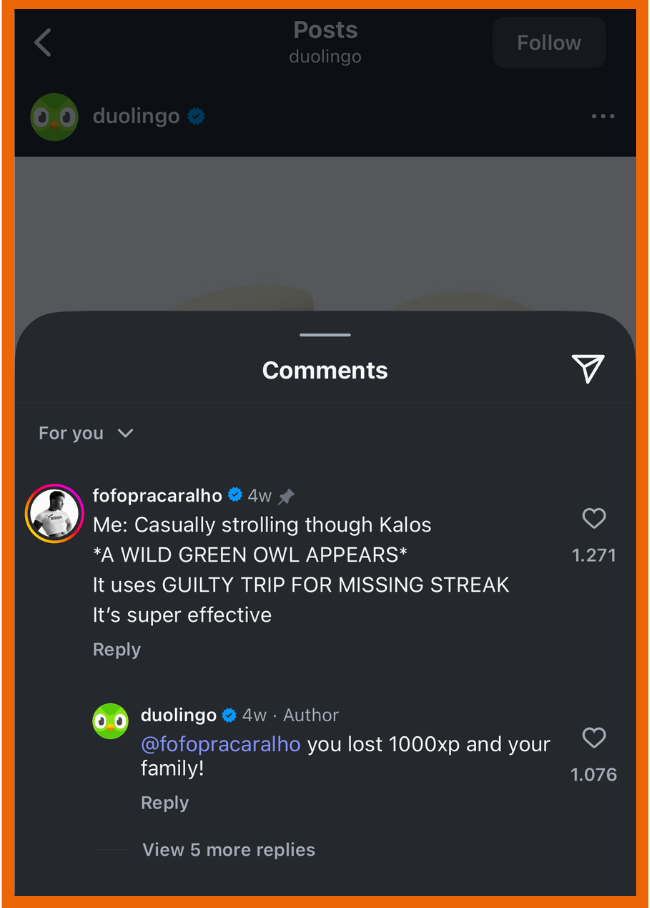Reply to fofopracaralho's comment
Viewport: 650px width, 908px height.
click(117, 650)
